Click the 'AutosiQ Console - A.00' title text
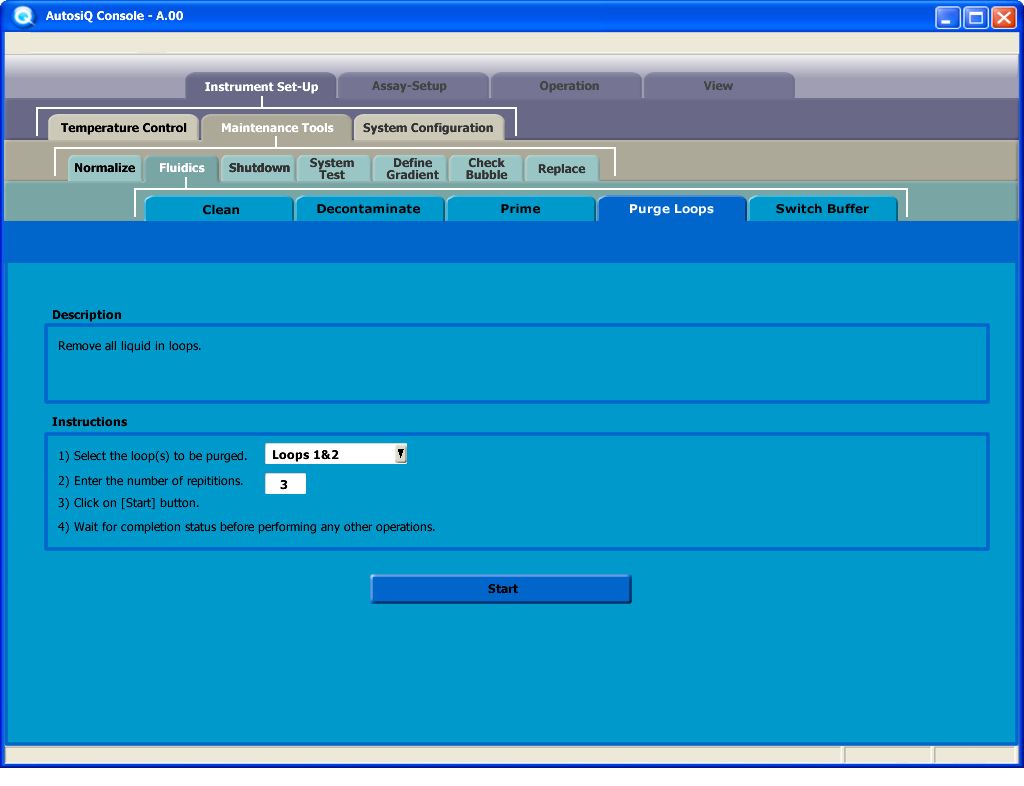 coord(114,16)
